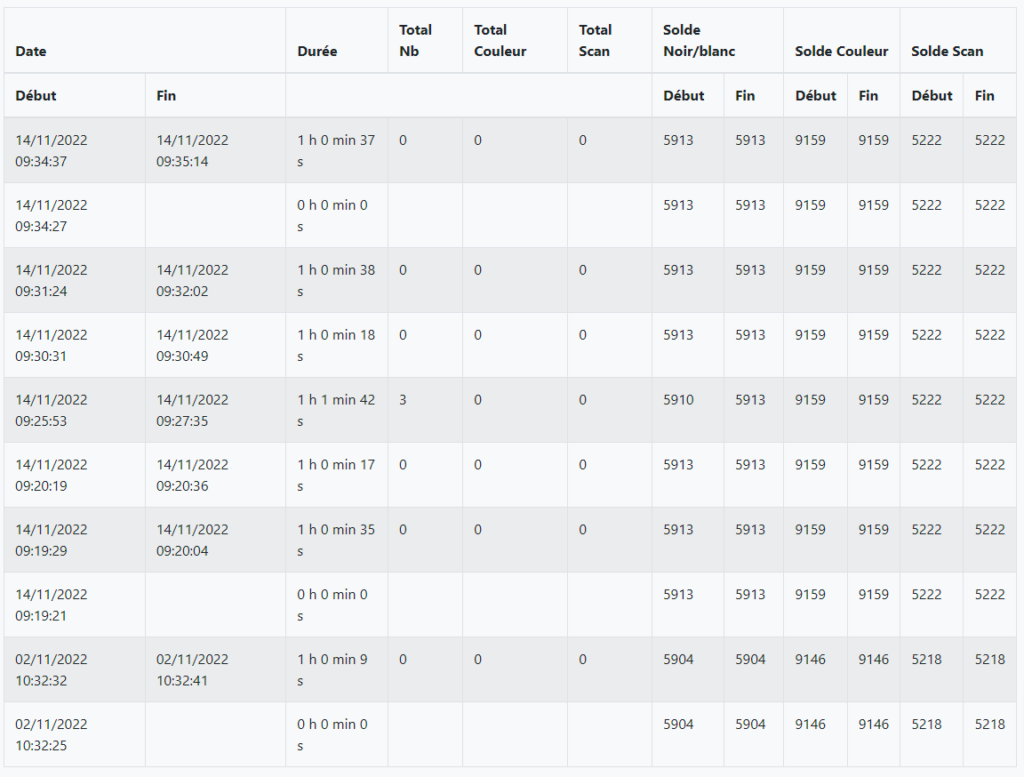Screen dimensions: 1024x777
Task: Click the Début subheader under Date
Action: click(x=36, y=96)
